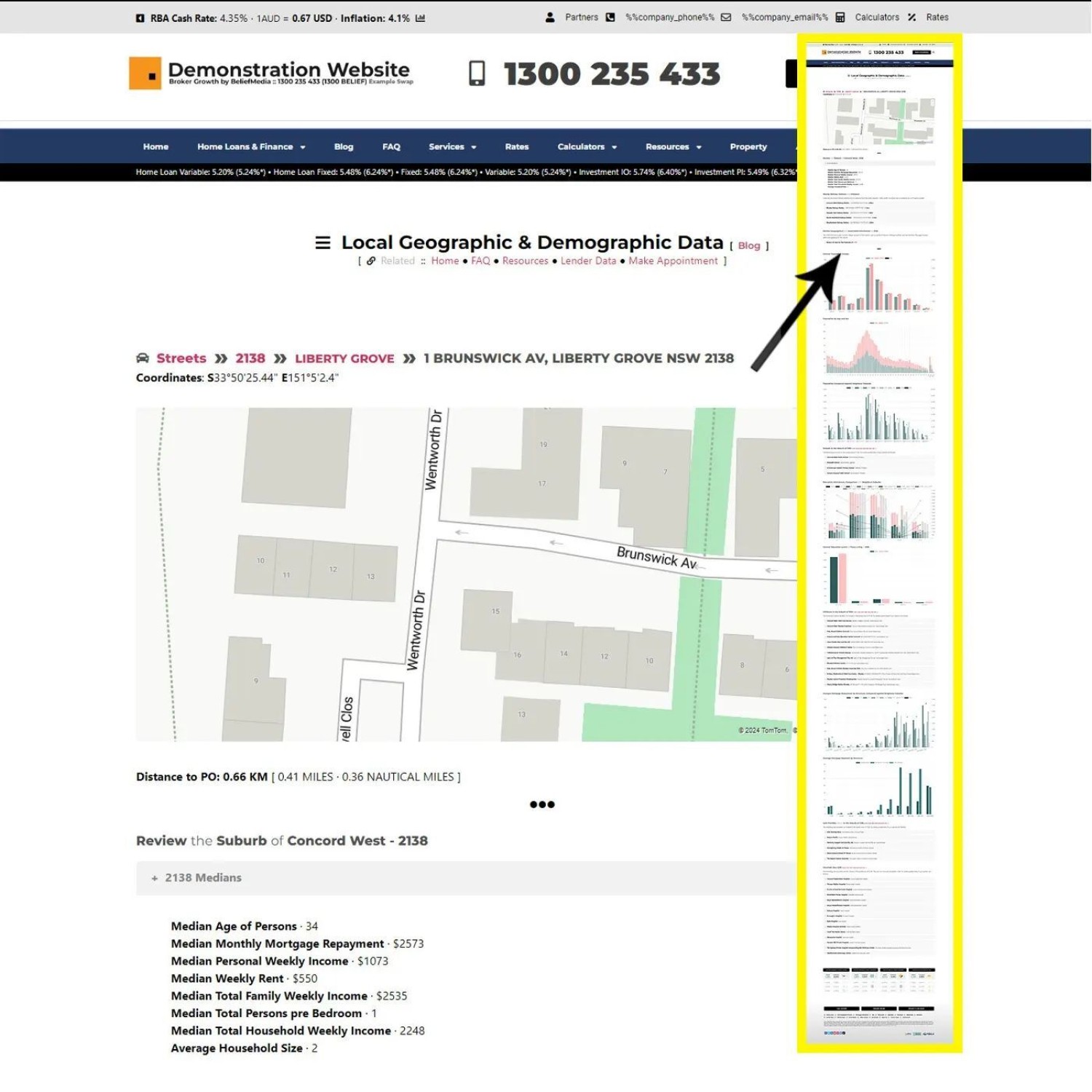Open the FAQ item in navigation bar
This screenshot has width=1092, height=1092.
(x=391, y=147)
